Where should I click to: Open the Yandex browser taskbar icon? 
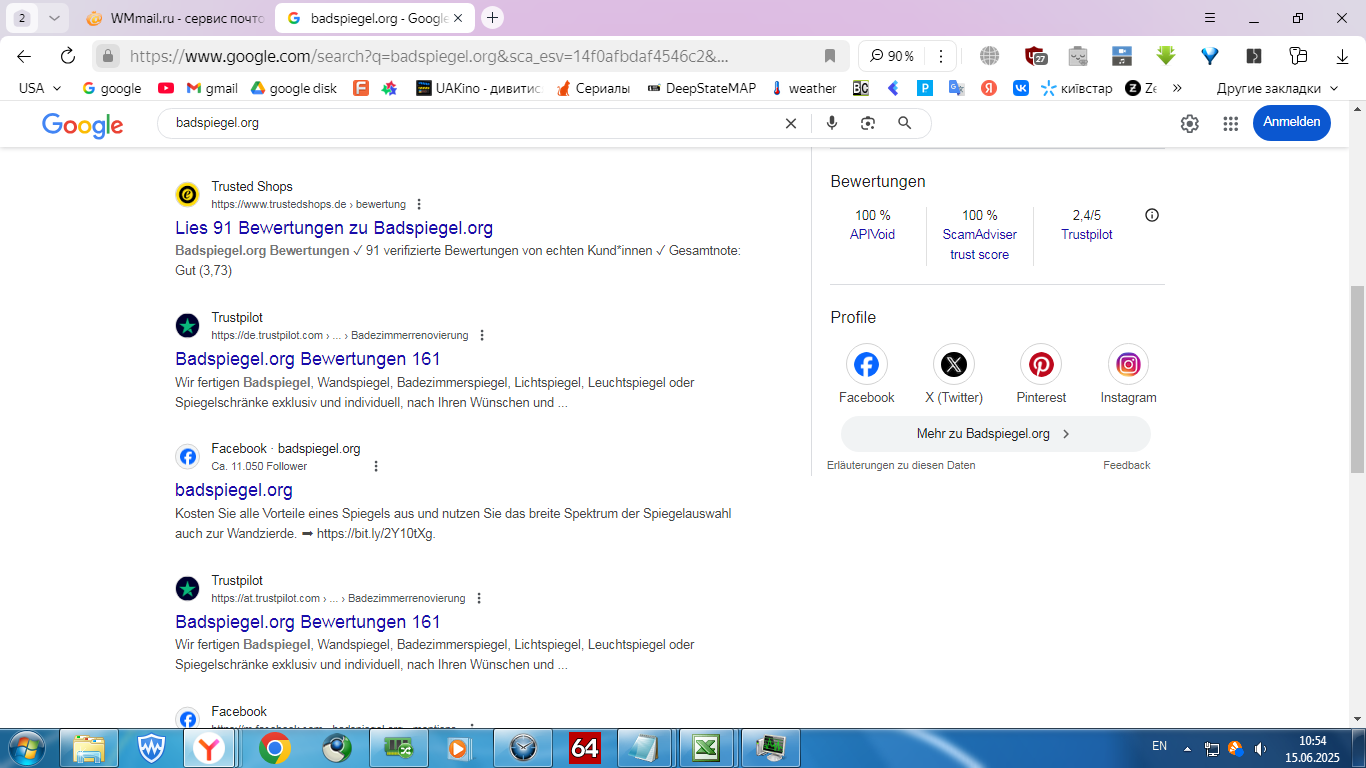point(210,747)
